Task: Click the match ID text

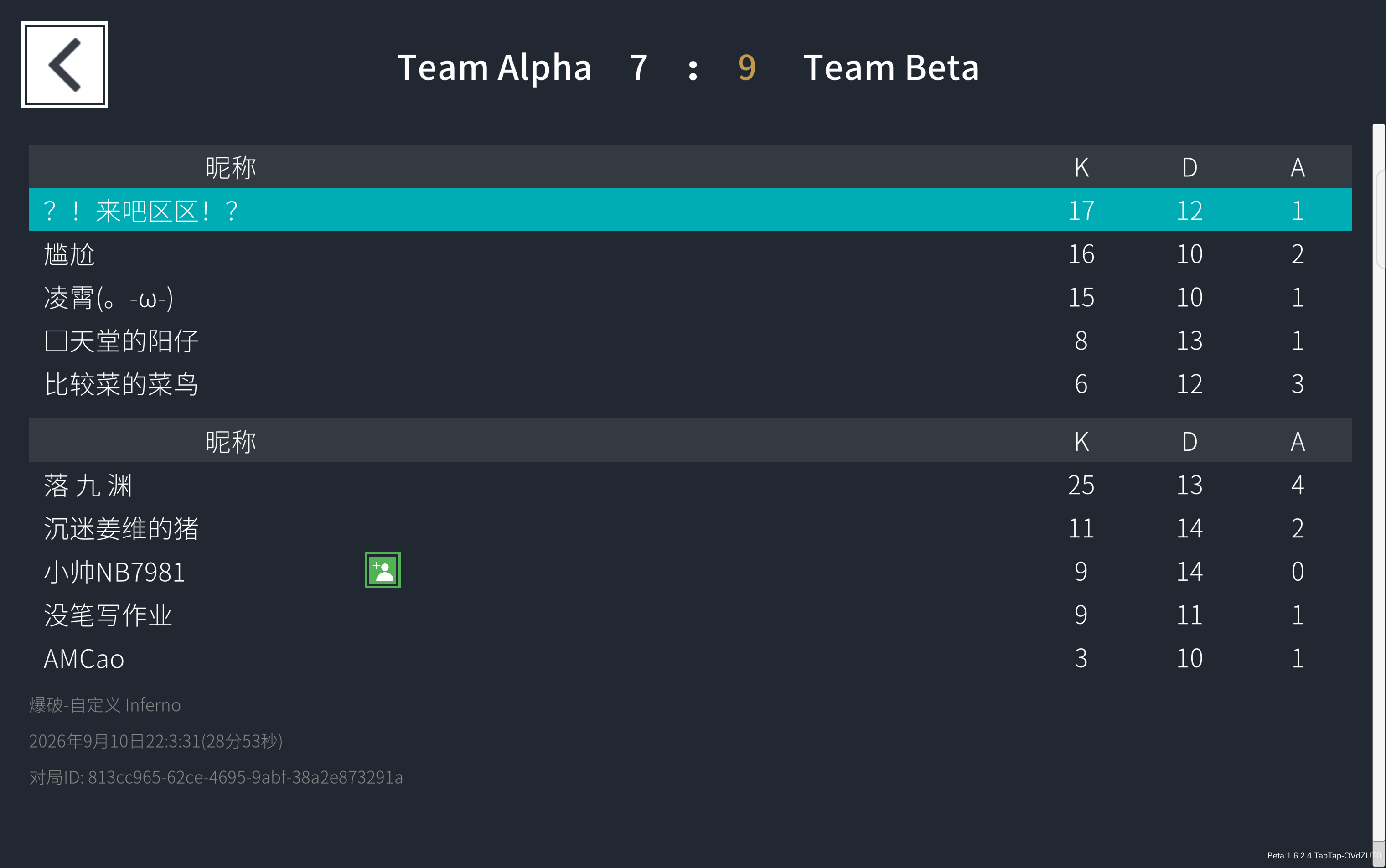Action: (x=216, y=777)
